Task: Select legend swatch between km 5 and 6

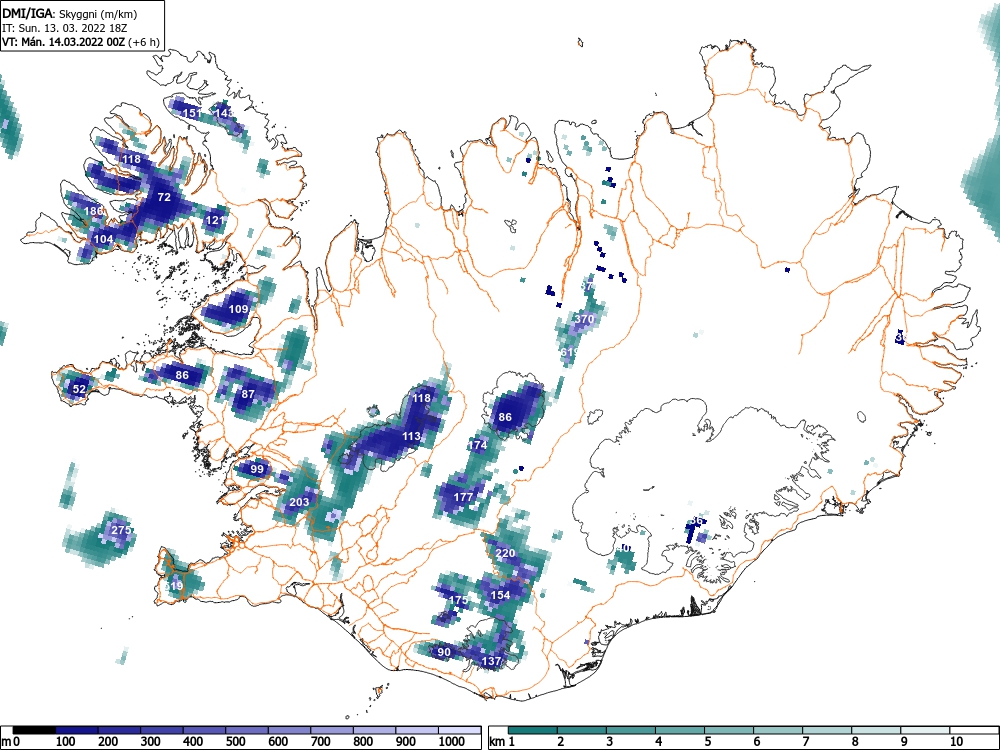Action: pyautogui.click(x=729, y=730)
